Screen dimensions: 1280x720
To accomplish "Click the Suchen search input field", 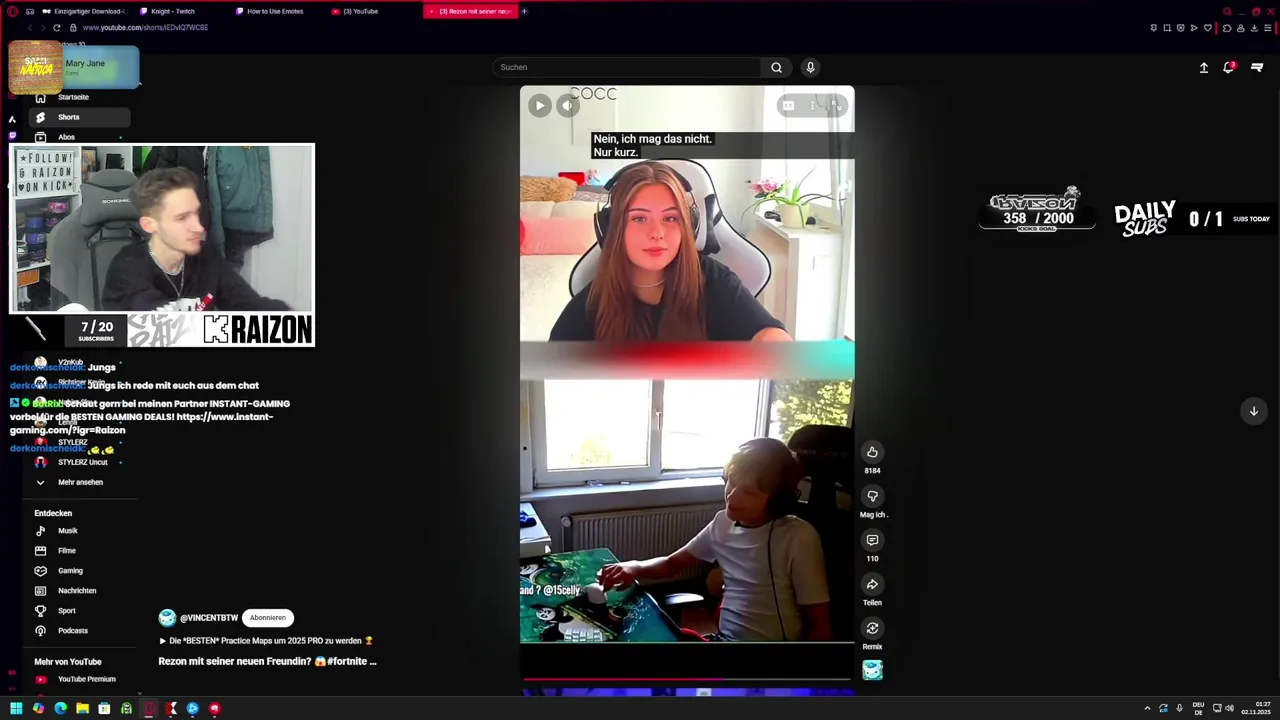I will point(628,67).
